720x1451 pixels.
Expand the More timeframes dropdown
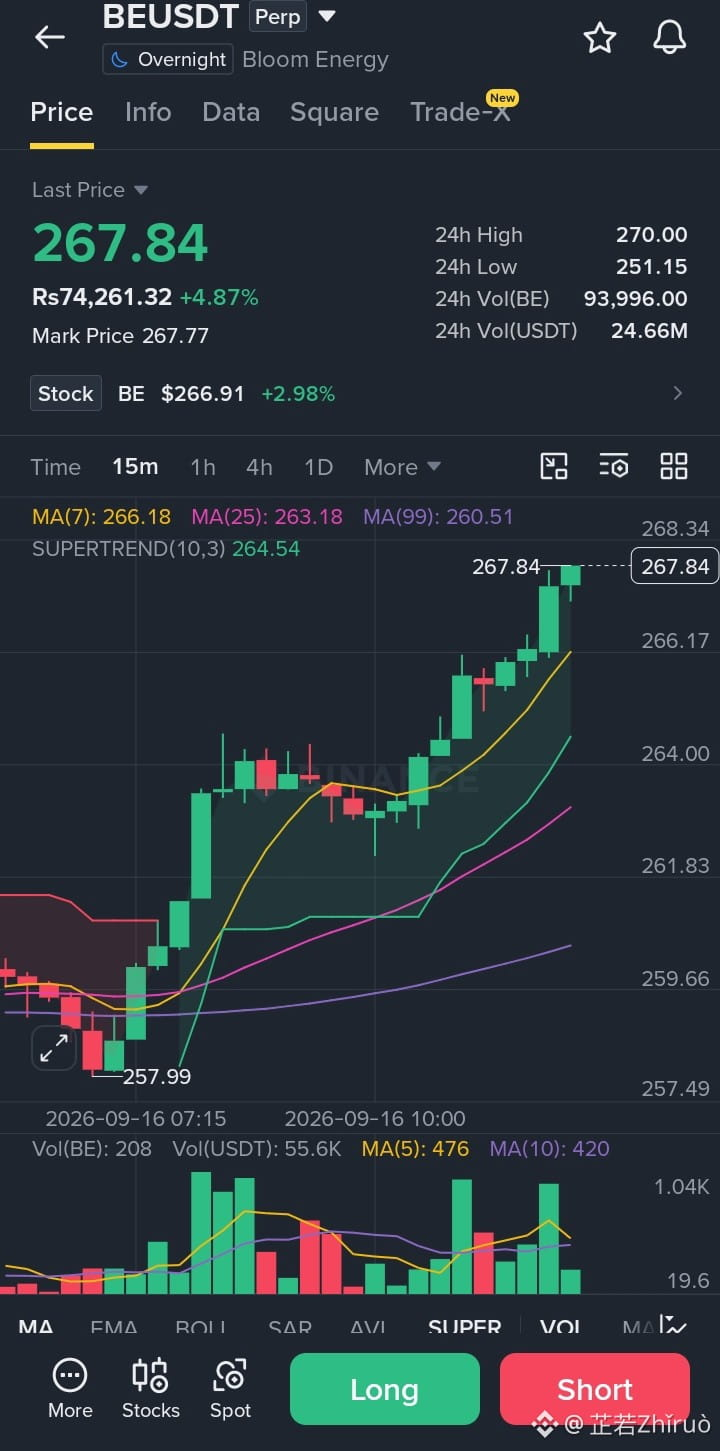[x=402, y=467]
